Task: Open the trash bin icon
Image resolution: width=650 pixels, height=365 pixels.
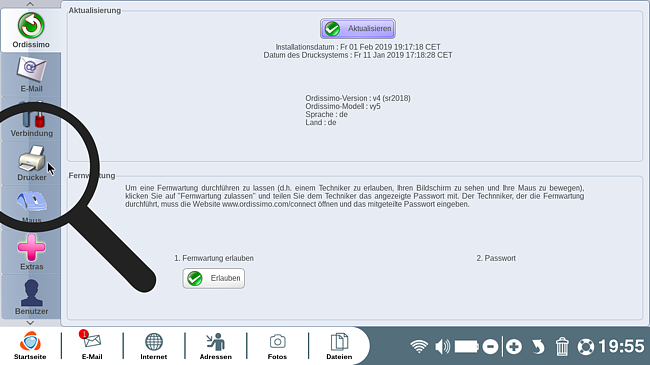Action: [x=562, y=346]
